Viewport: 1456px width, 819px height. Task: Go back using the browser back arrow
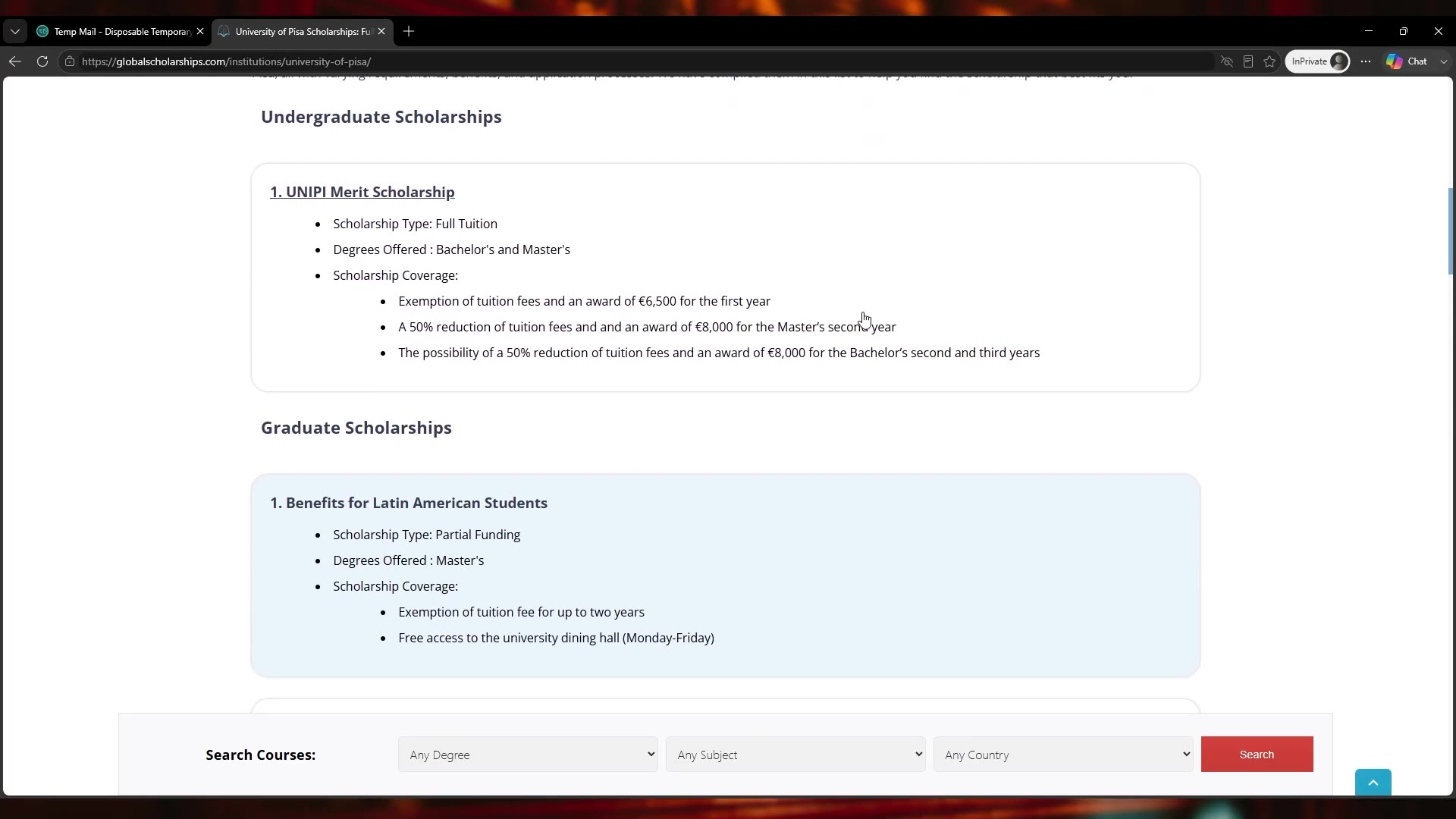(15, 61)
